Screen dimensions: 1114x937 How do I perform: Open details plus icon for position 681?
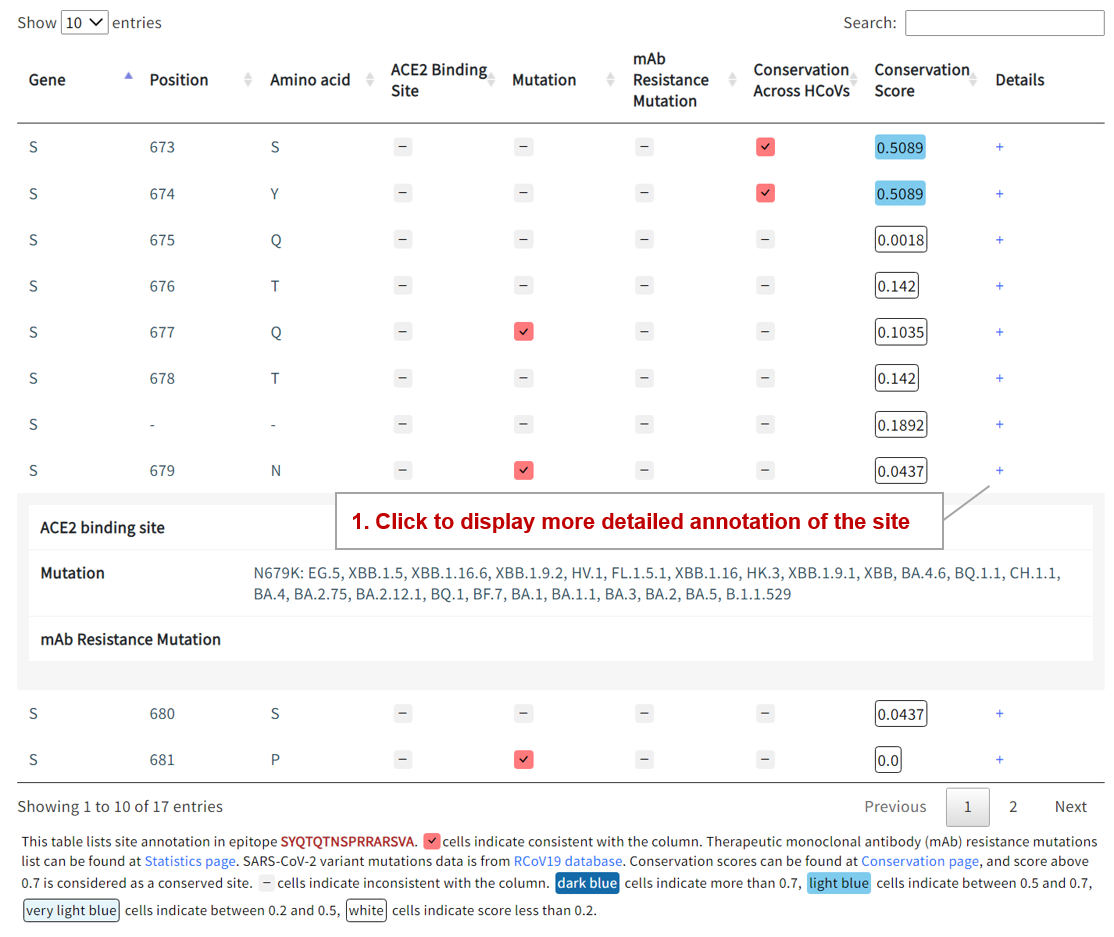coord(999,760)
